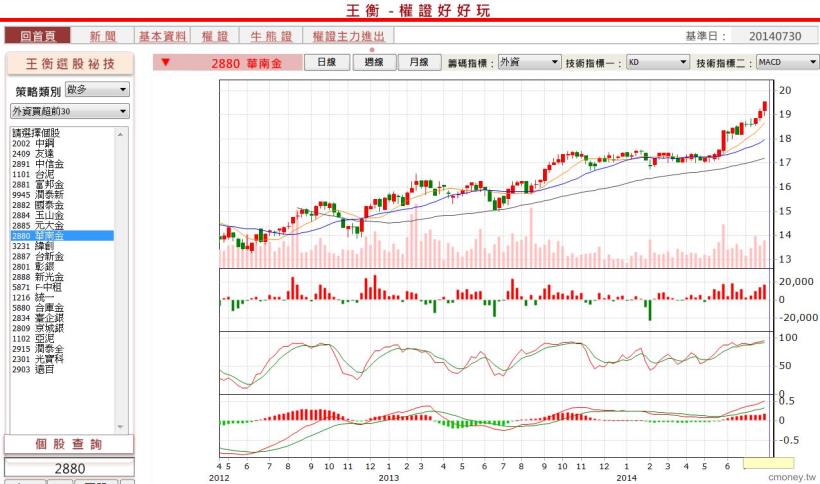Click the cmoney.tw link

coord(792,477)
